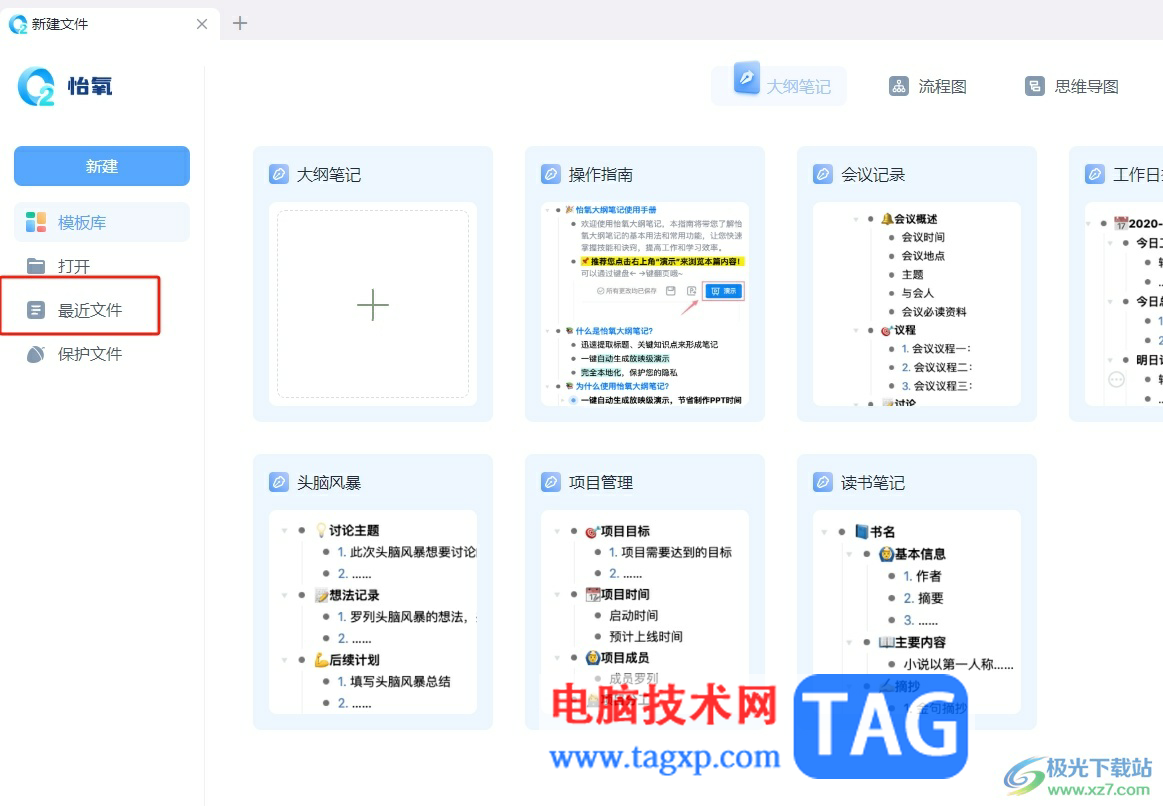Click the 会议时间 line in 会议记录

(923, 237)
